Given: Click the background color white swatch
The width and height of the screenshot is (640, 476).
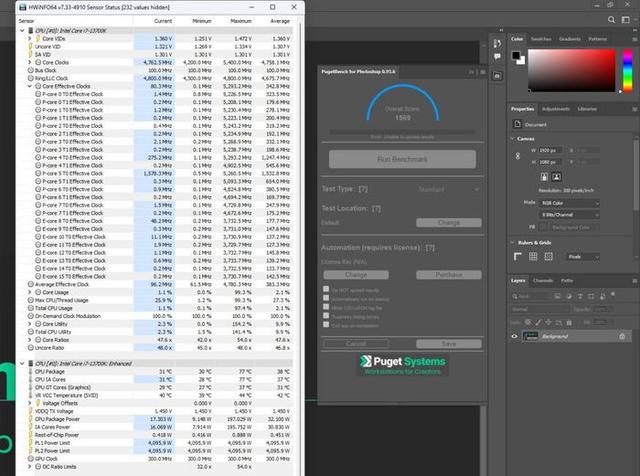Looking at the screenshot, I should tap(521, 60).
